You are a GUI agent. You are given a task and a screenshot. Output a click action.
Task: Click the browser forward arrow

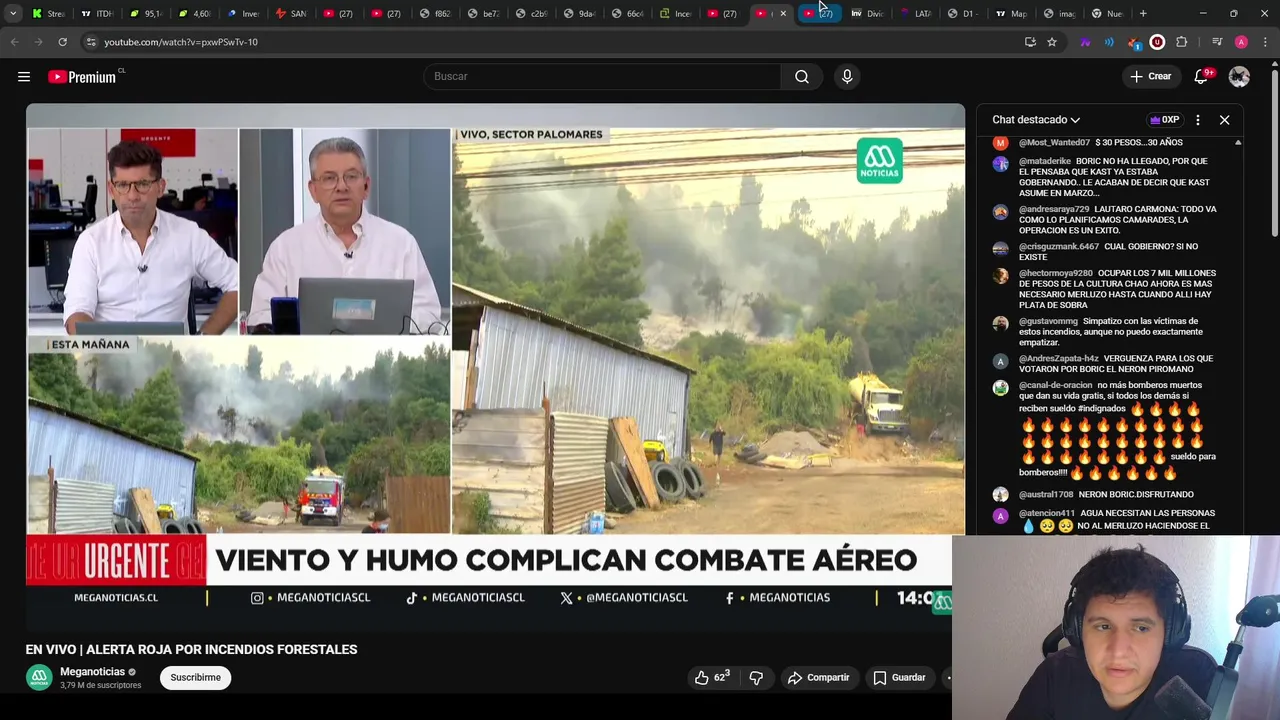(x=38, y=42)
